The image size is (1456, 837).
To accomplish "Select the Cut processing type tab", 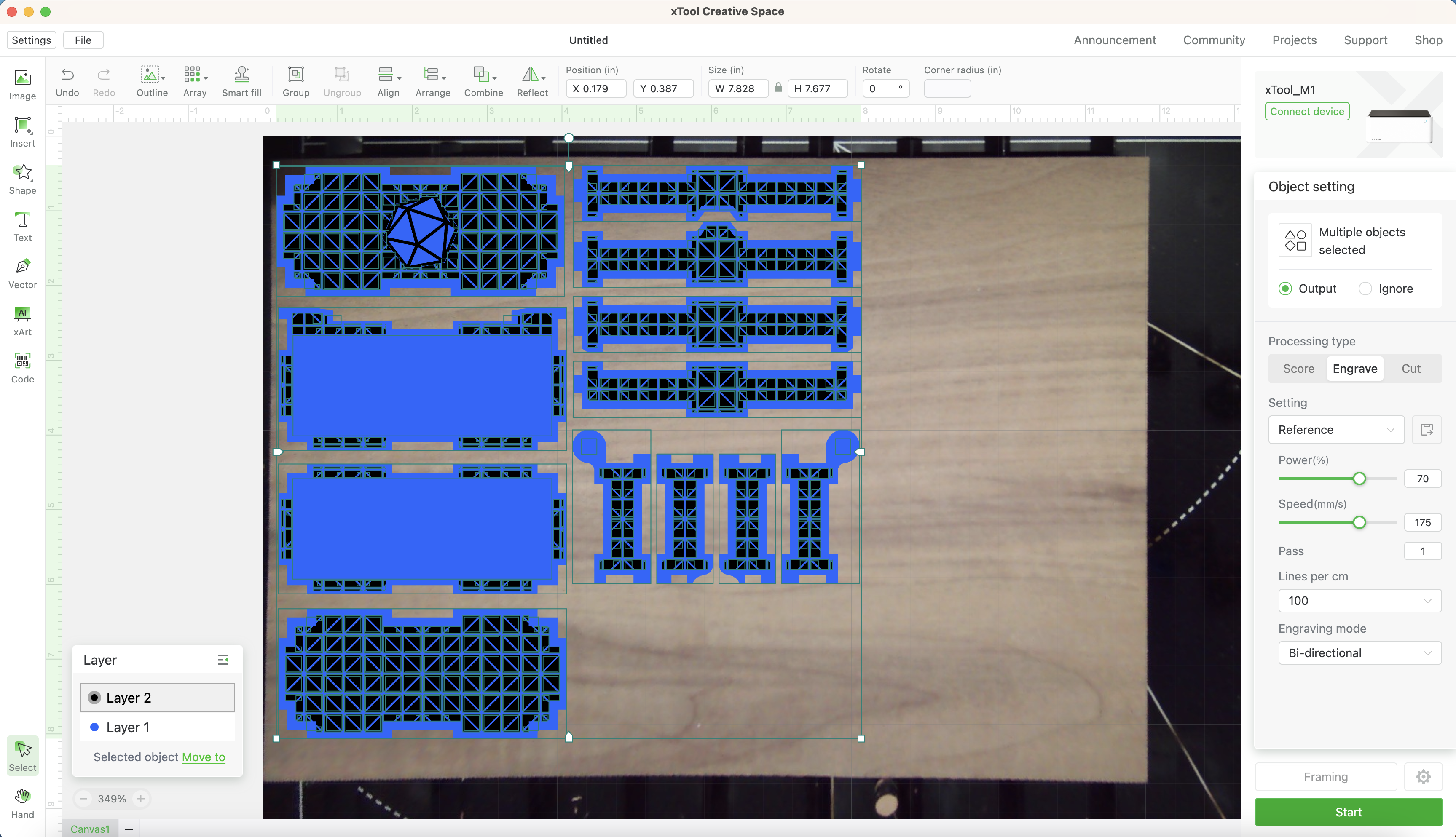I will [1411, 368].
